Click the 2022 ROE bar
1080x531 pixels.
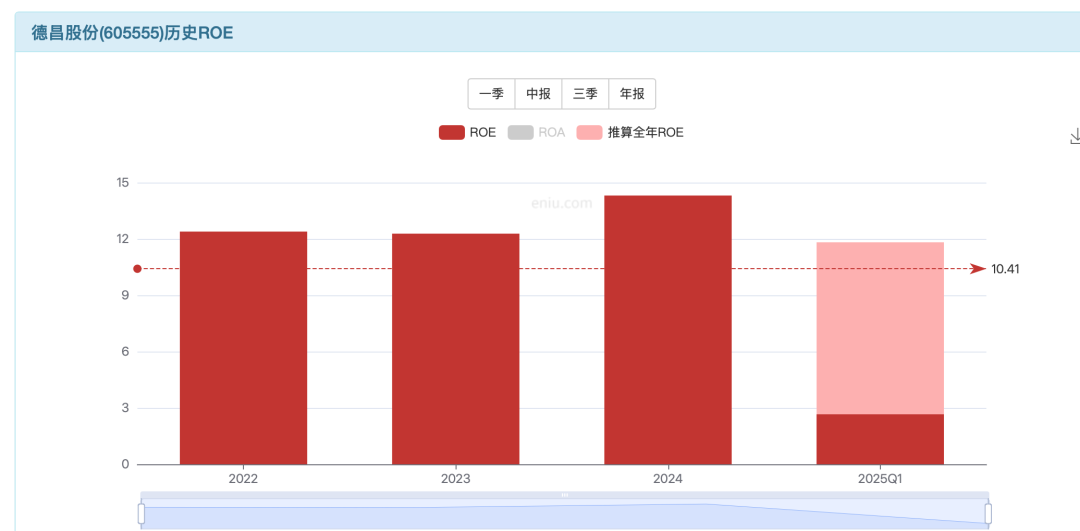coord(243,348)
